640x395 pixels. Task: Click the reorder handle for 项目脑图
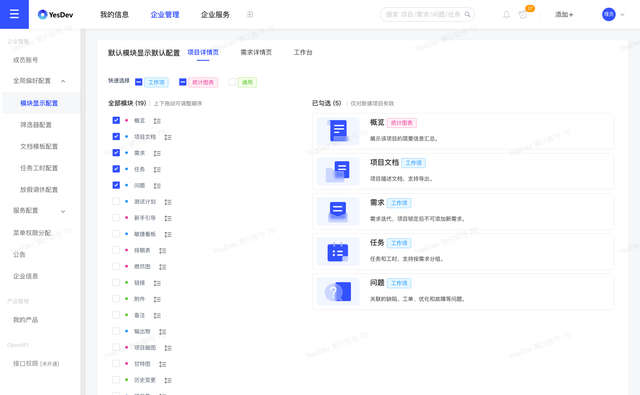point(168,348)
